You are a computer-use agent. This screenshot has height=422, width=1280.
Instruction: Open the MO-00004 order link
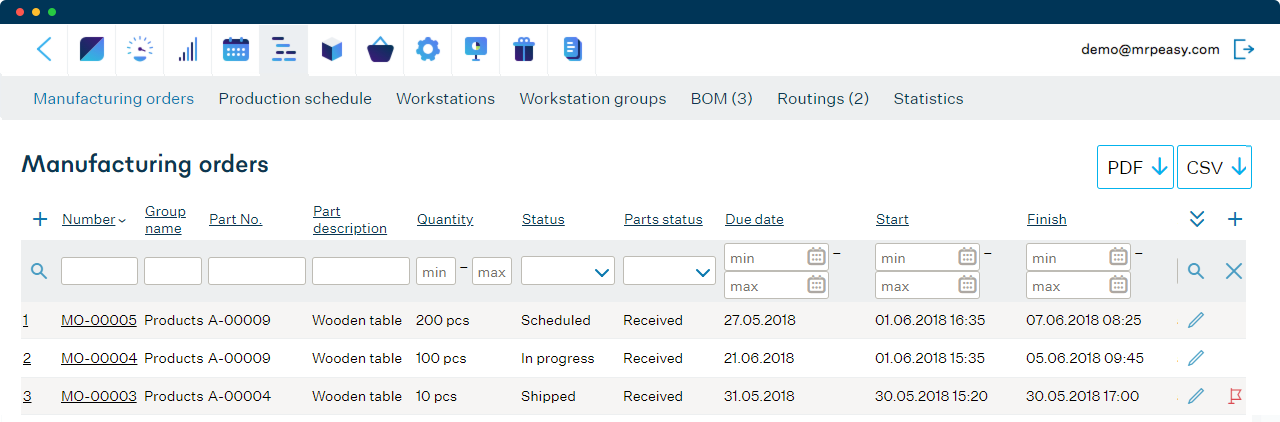coord(98,359)
